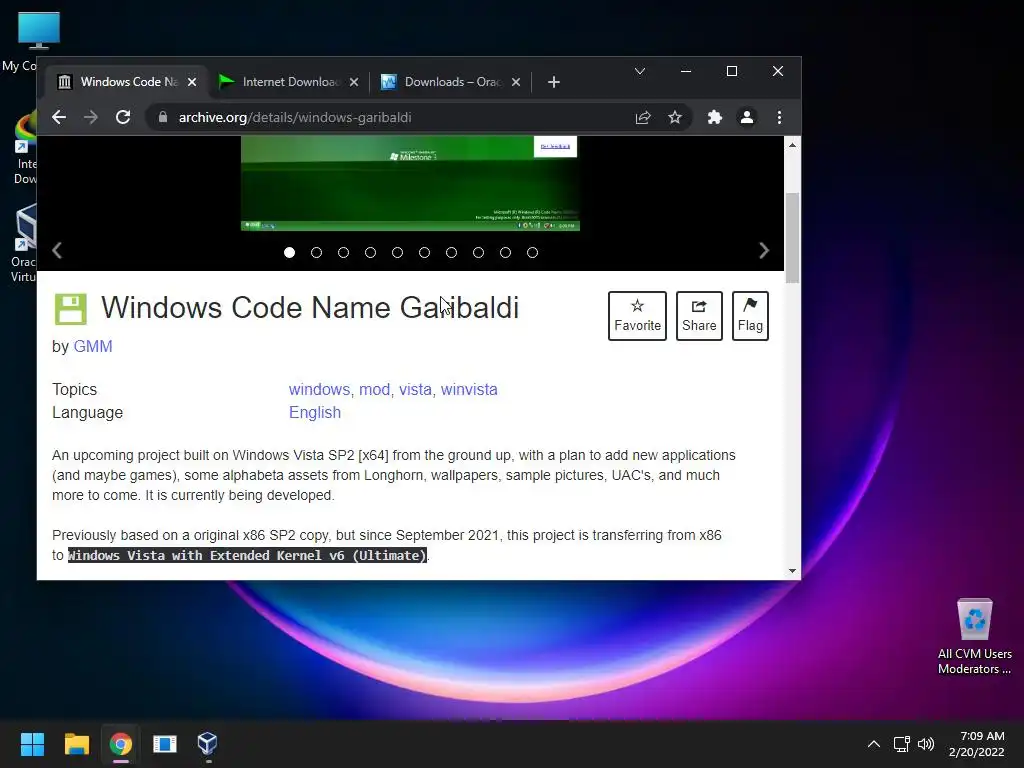
Task: Click the page scrollbar up arrow
Action: [x=792, y=145]
